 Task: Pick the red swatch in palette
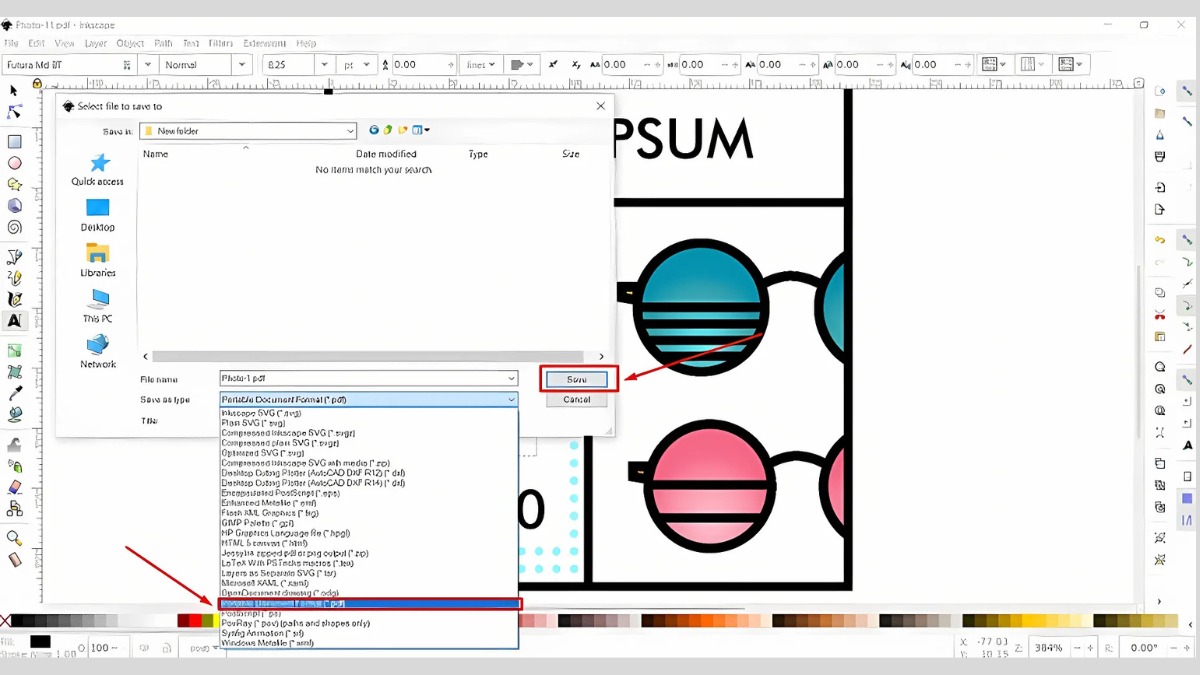(x=196, y=621)
